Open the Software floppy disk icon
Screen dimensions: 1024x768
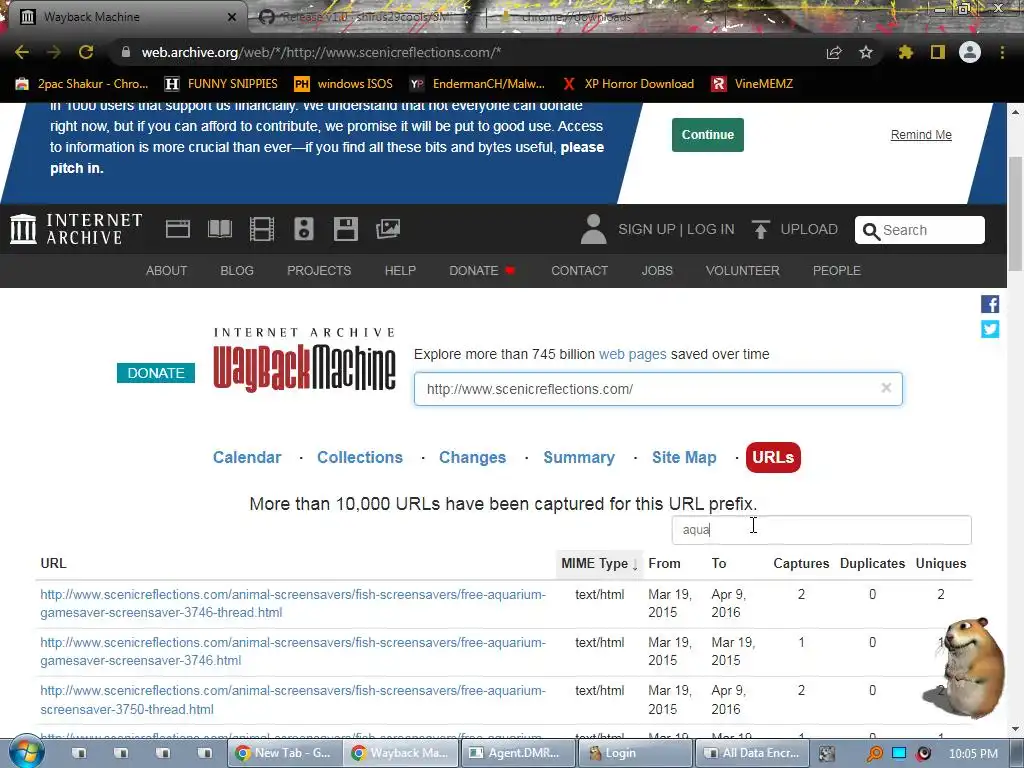345,229
